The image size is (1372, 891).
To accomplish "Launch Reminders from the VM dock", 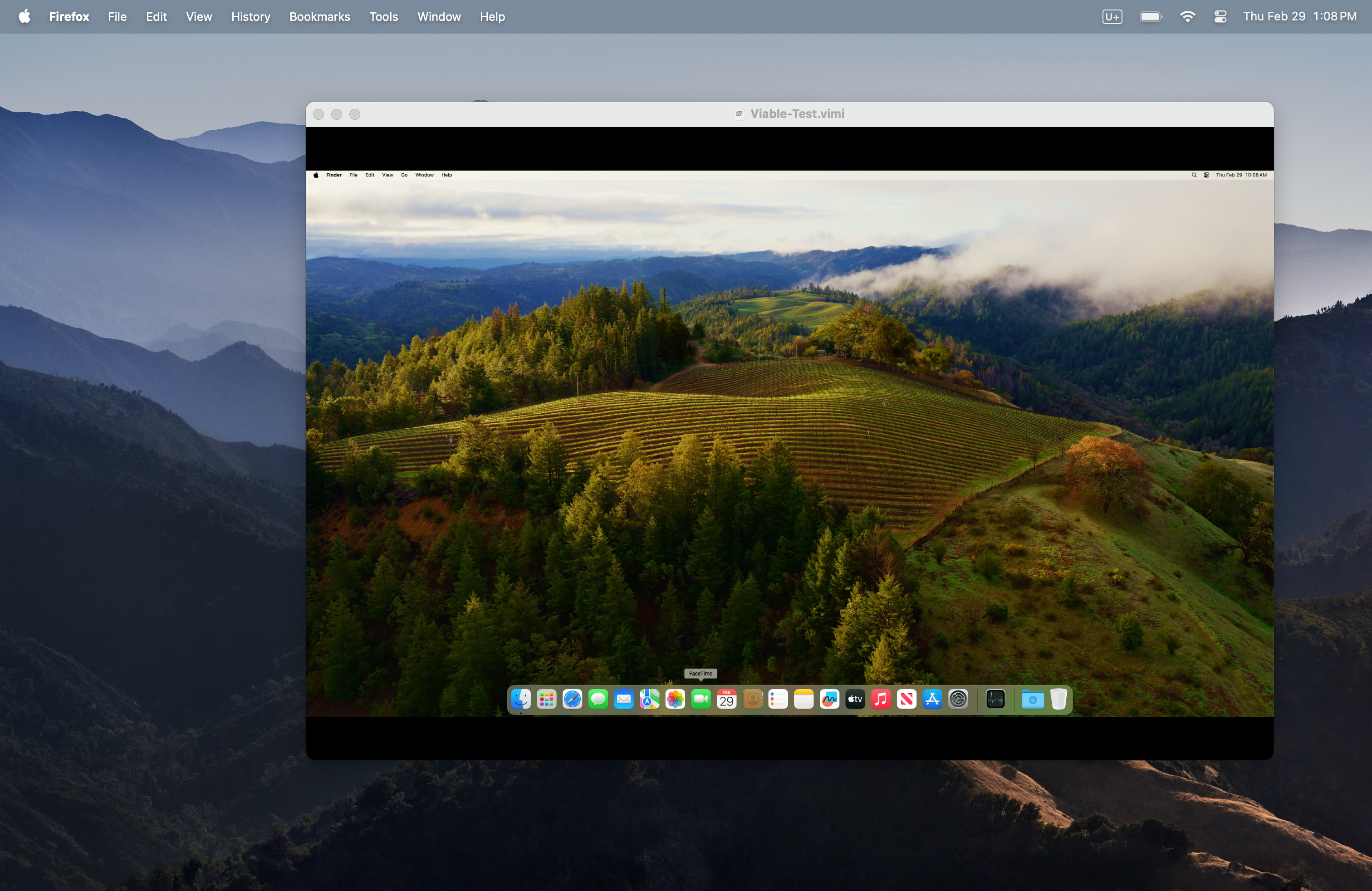I will click(x=778, y=700).
